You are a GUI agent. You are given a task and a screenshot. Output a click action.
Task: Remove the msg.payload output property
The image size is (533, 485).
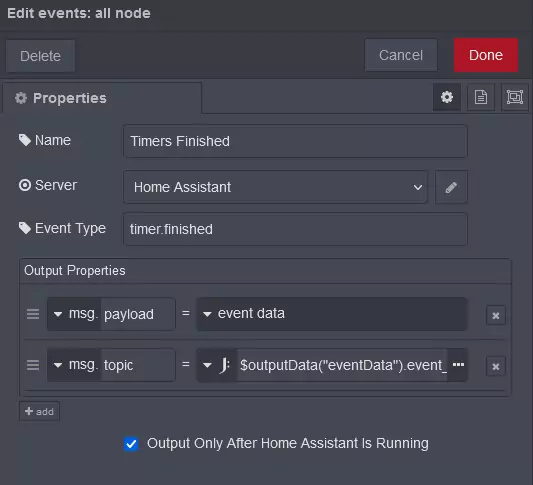pos(496,315)
